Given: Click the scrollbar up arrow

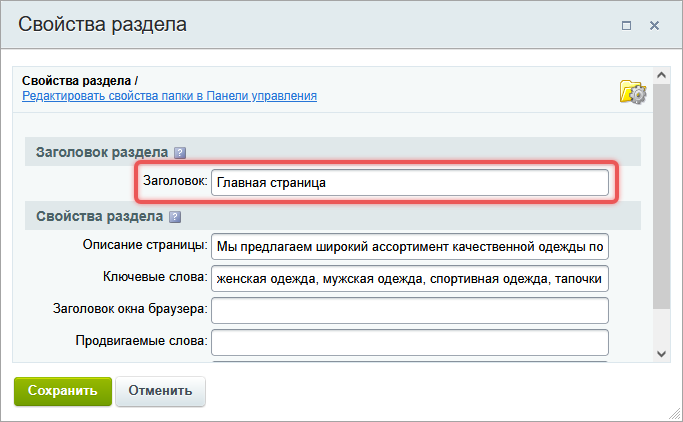Looking at the screenshot, I should tap(661, 76).
